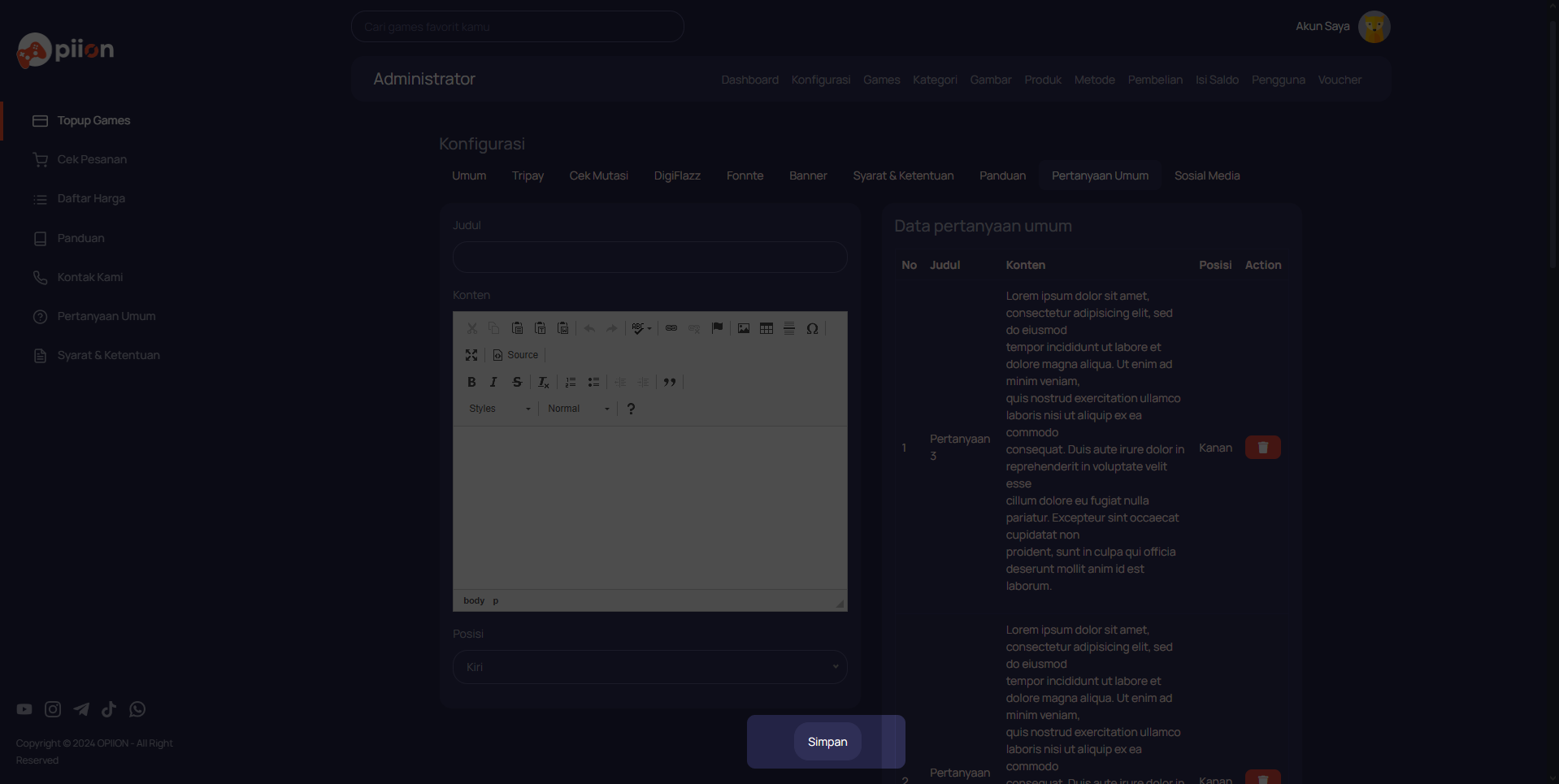The height and width of the screenshot is (784, 1559).
Task: Open the Normal paragraph format dropdown
Action: pos(578,409)
